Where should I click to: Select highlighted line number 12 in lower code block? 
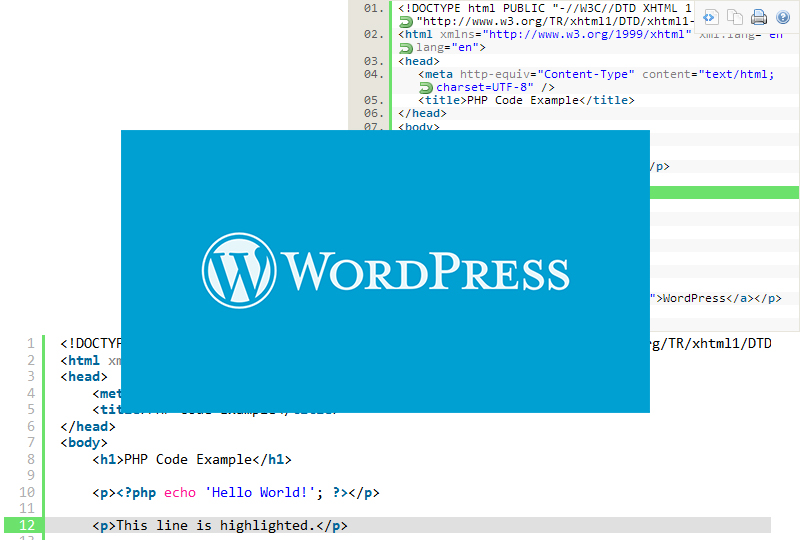point(27,525)
